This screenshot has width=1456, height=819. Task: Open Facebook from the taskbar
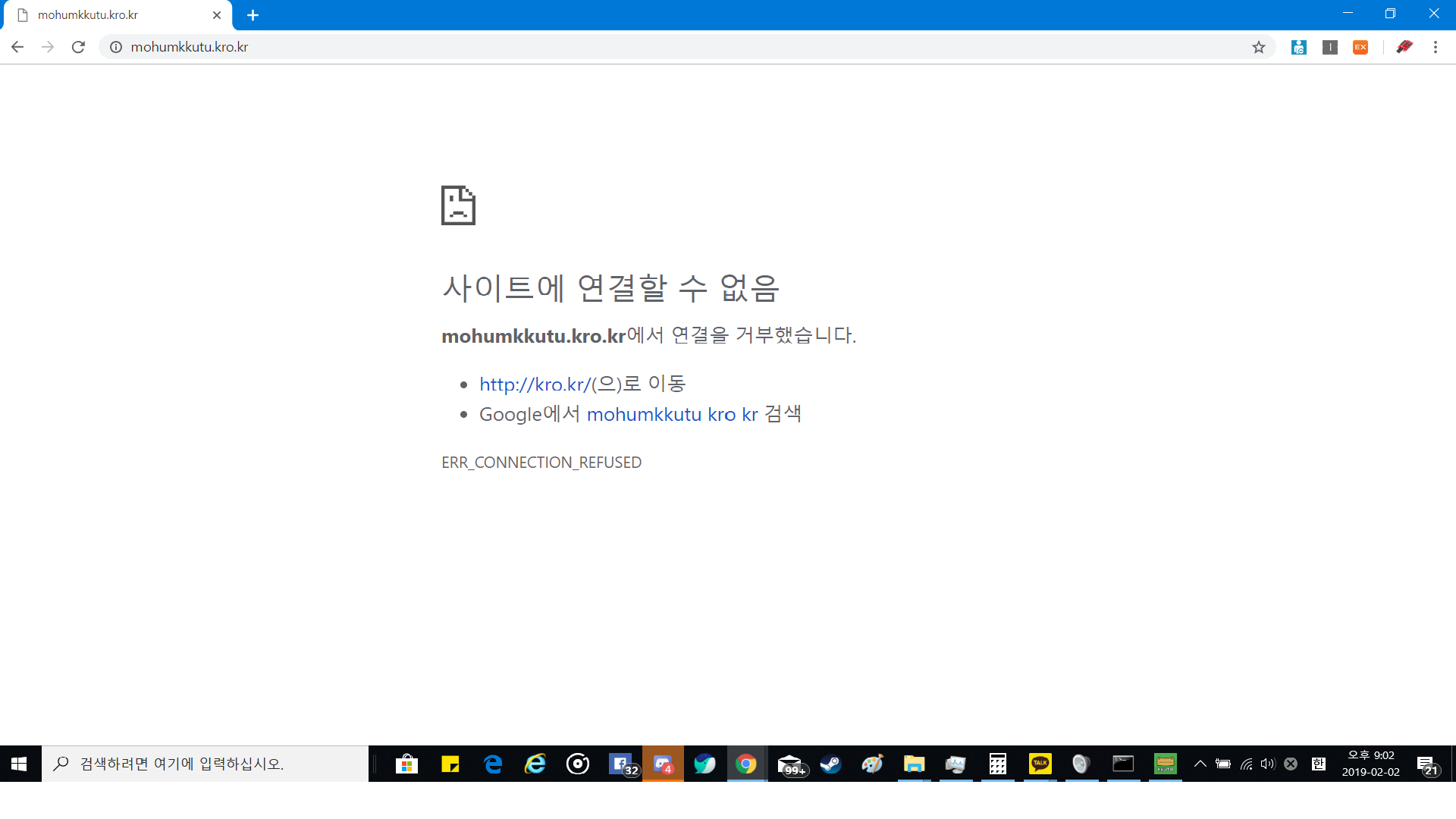tap(620, 764)
